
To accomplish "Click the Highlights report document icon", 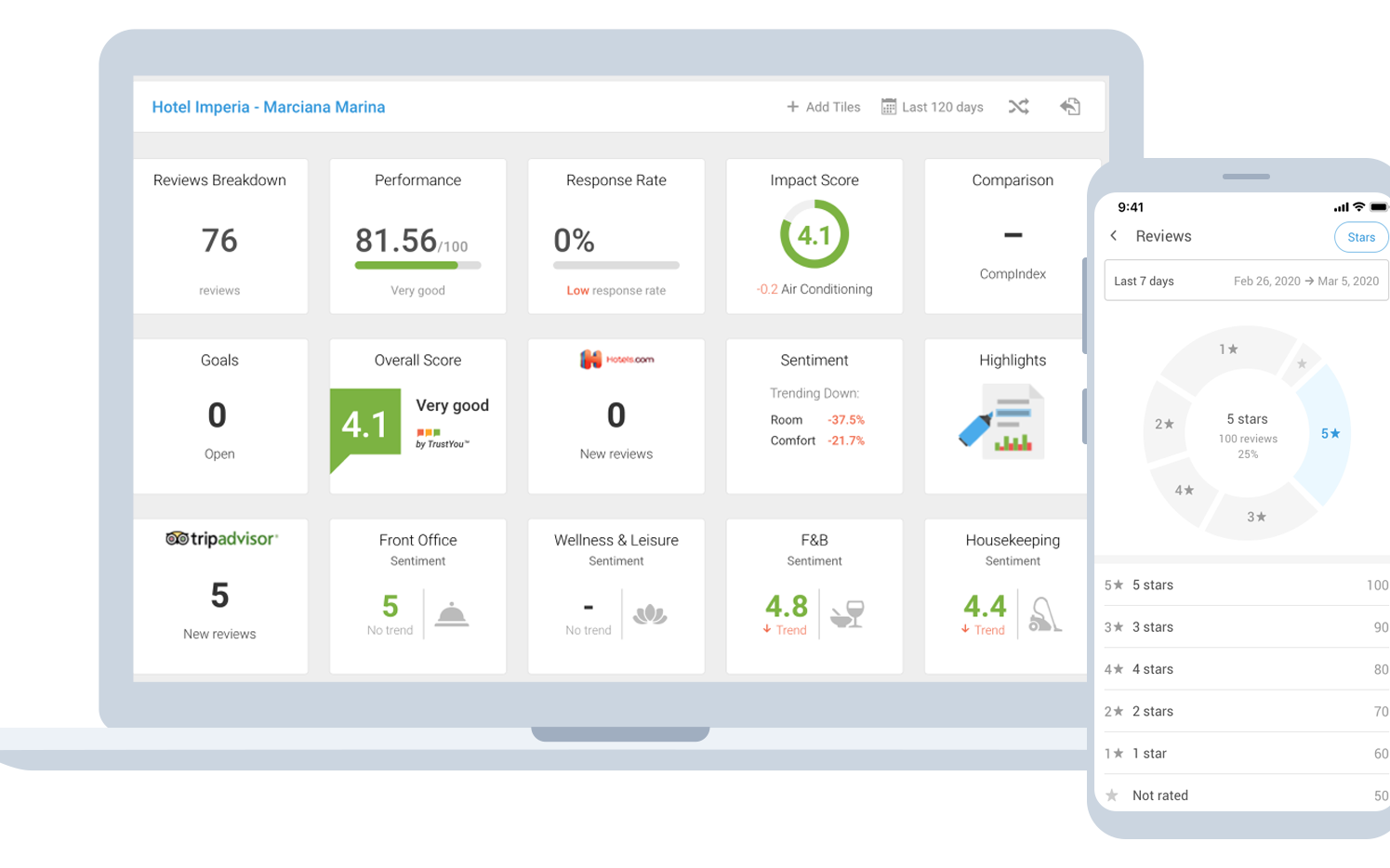I will tap(1002, 421).
